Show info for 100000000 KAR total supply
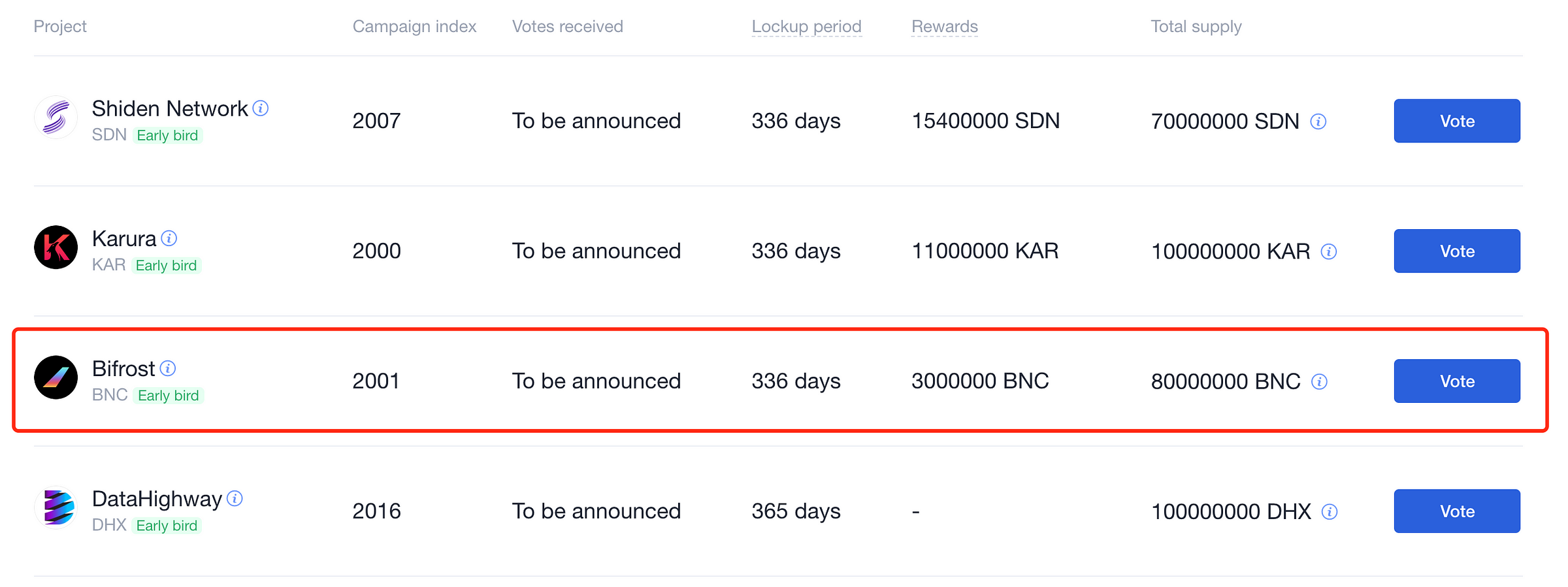This screenshot has width=1568, height=587. 1329,251
